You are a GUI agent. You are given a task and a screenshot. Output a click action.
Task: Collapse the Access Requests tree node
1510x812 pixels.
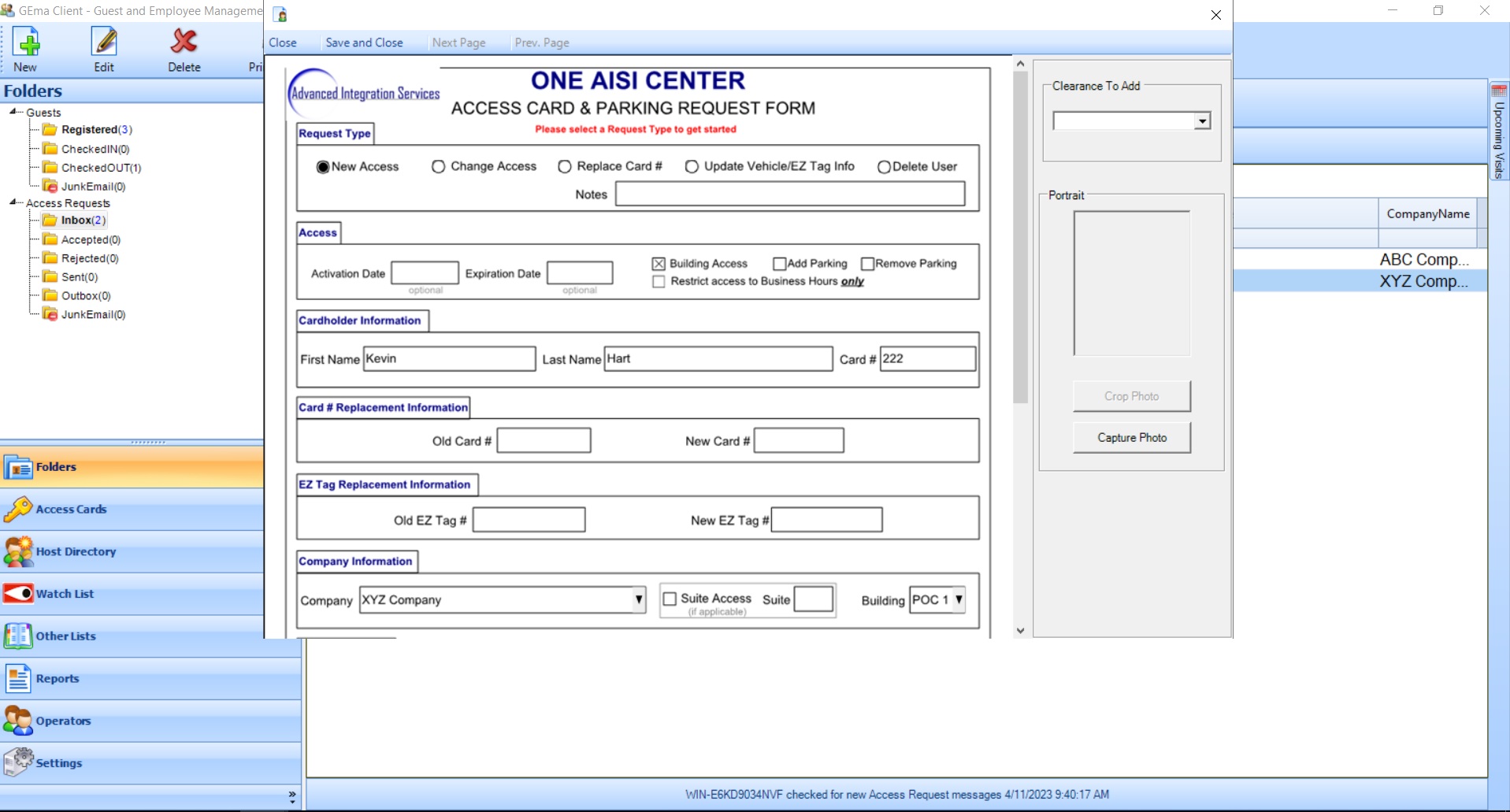[13, 202]
